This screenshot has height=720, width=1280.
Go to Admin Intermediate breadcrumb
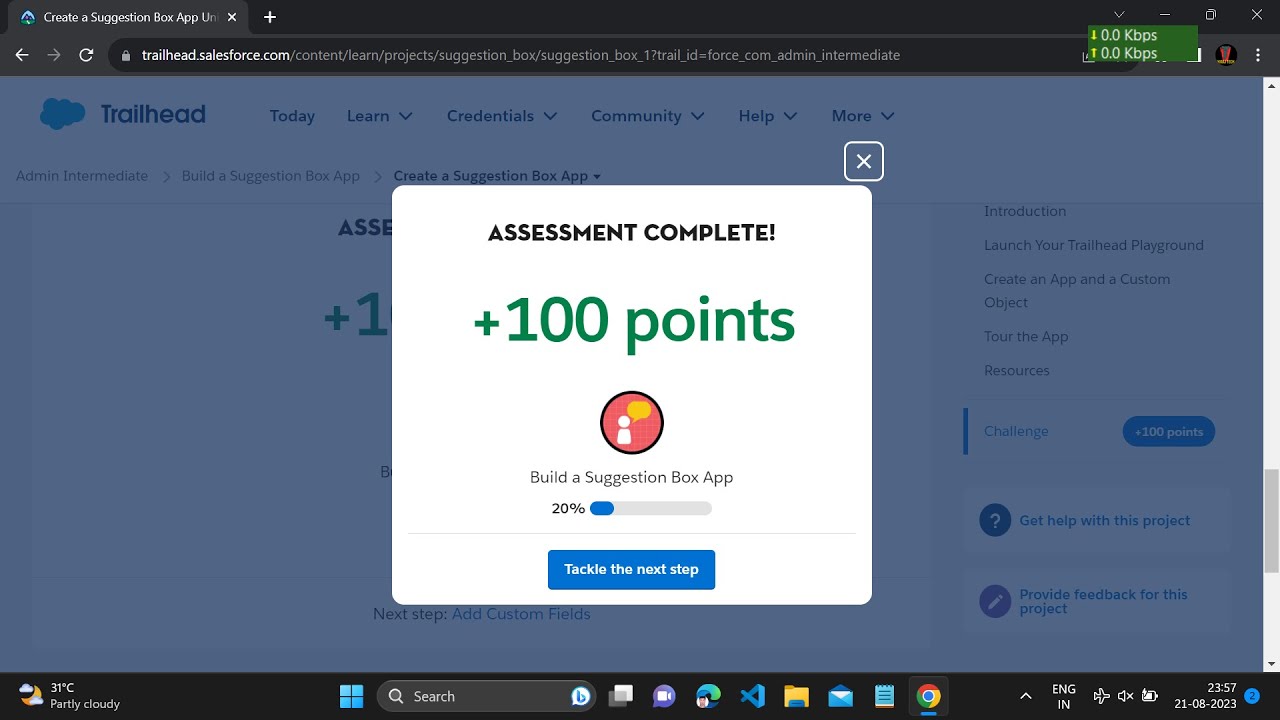click(82, 176)
